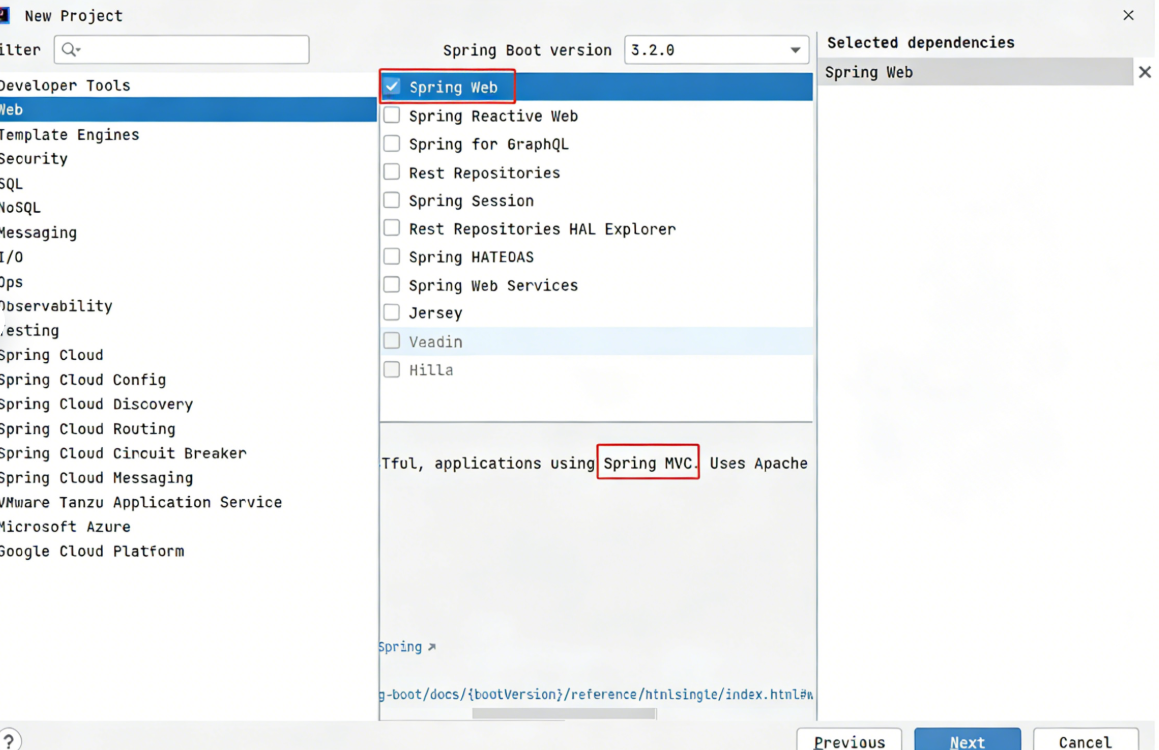The height and width of the screenshot is (750, 1159).
Task: Select the SQL category
Action: [188, 183]
